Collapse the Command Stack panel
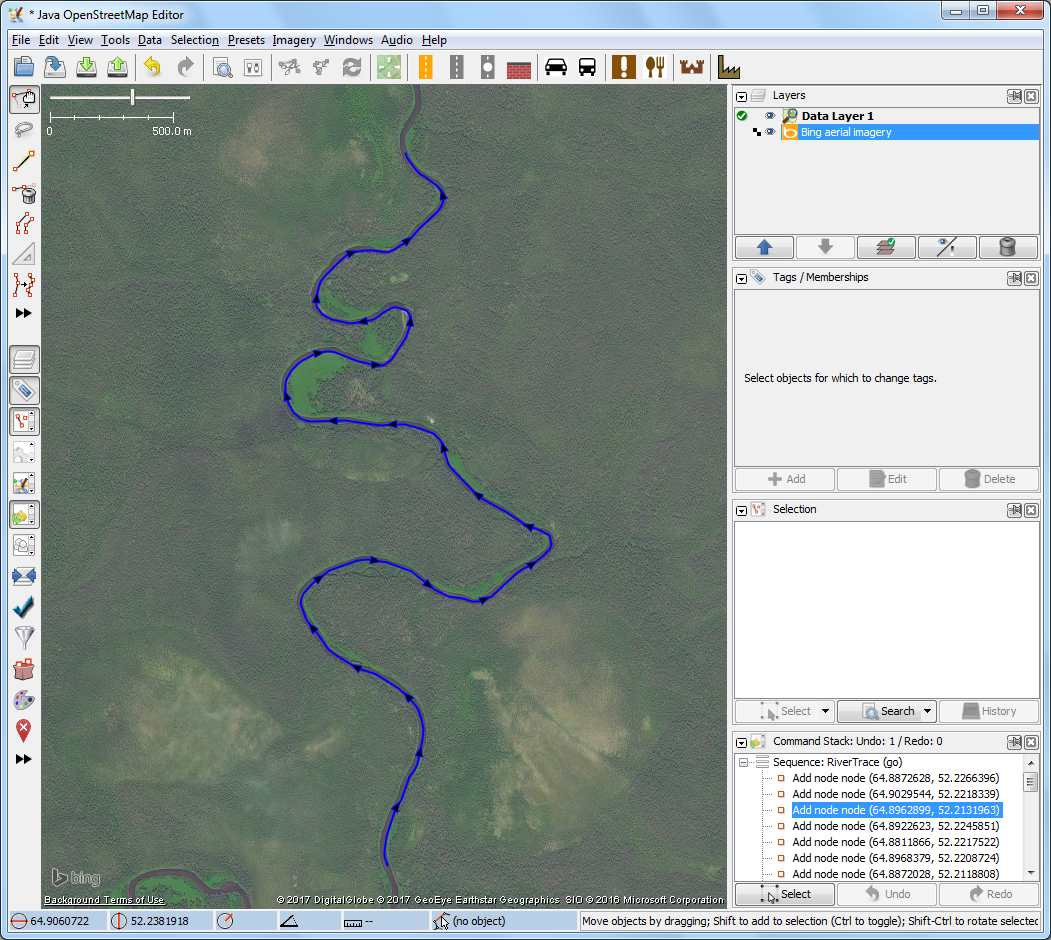Image resolution: width=1051 pixels, height=940 pixels. point(742,742)
